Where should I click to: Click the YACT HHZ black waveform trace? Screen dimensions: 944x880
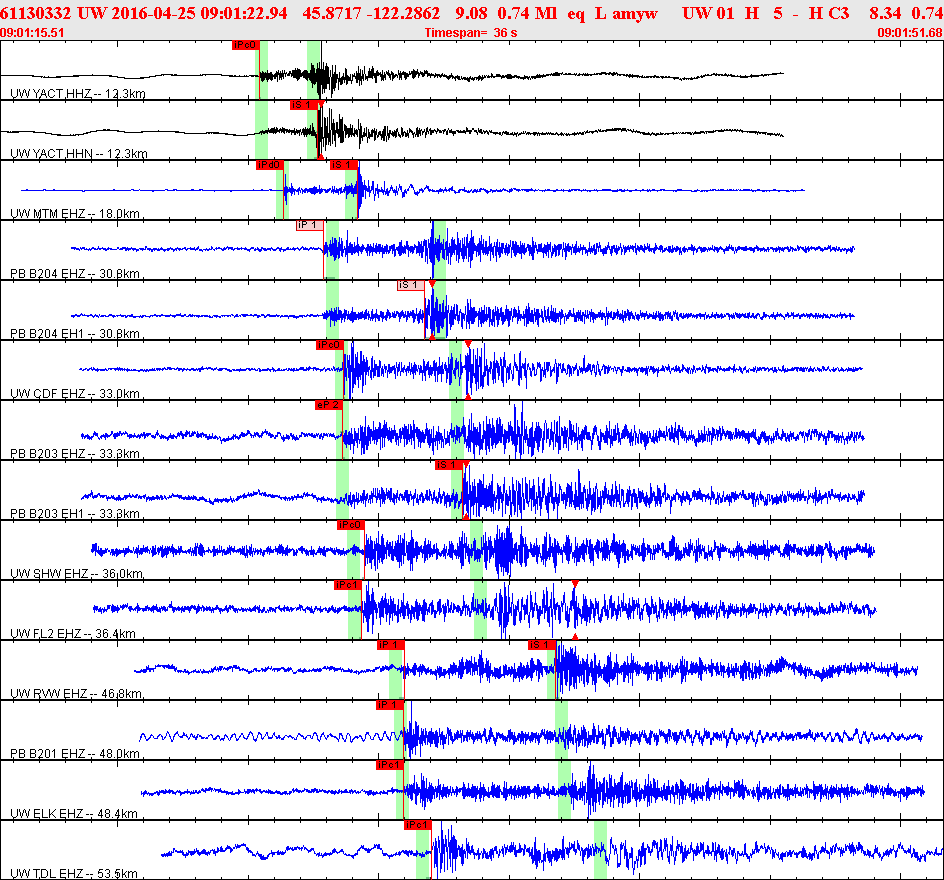coord(391,75)
